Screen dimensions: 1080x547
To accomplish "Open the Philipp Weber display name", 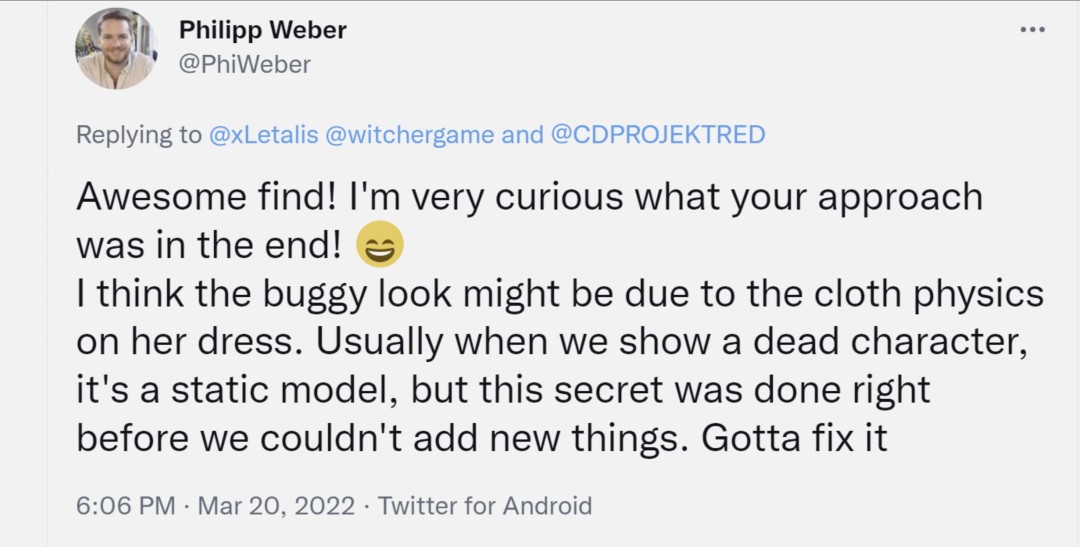I will coord(263,30).
